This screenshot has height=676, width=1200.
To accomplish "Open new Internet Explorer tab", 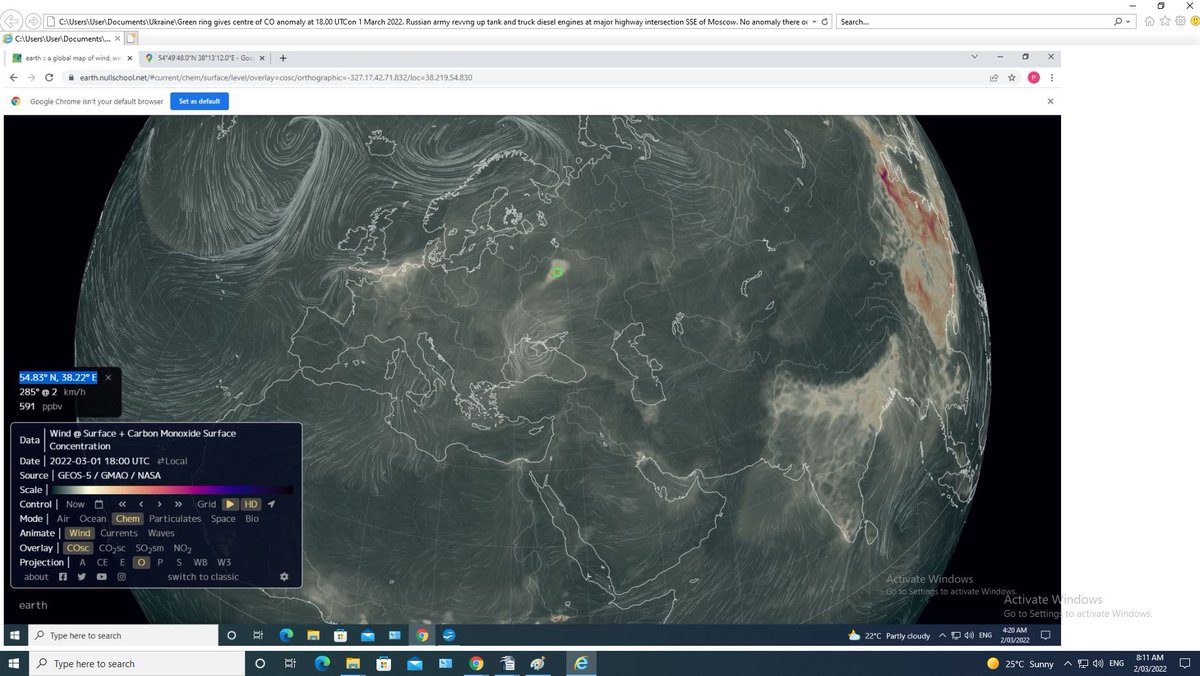I will click(x=131, y=38).
